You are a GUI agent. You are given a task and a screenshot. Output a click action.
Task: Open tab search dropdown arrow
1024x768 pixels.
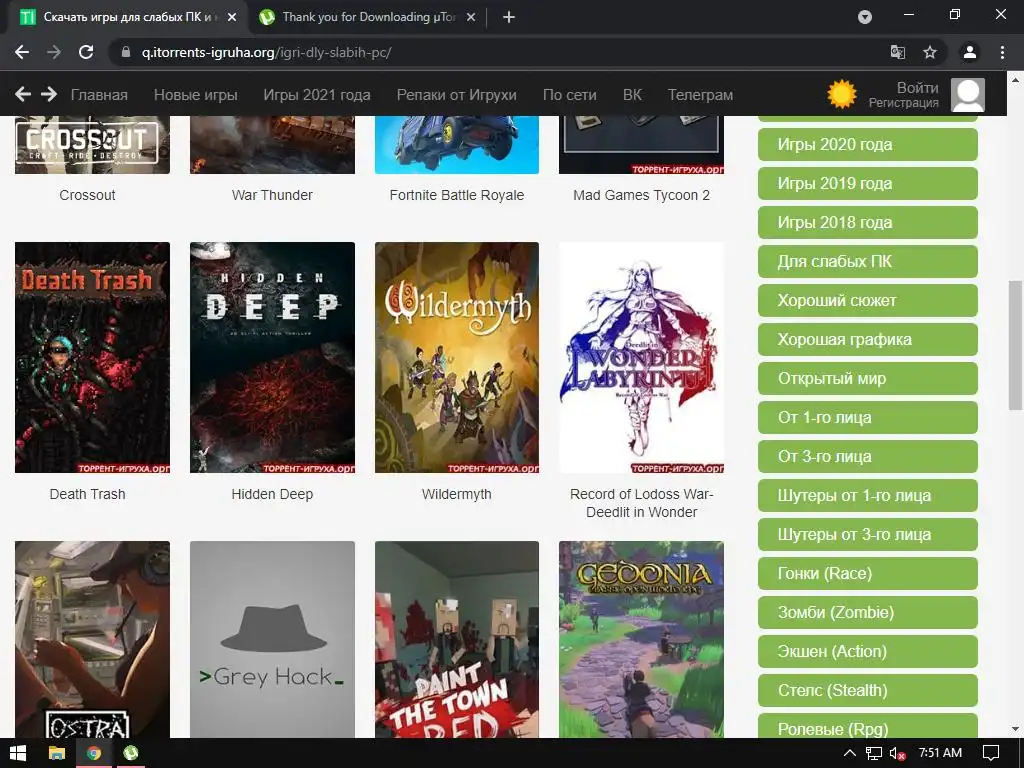click(865, 17)
